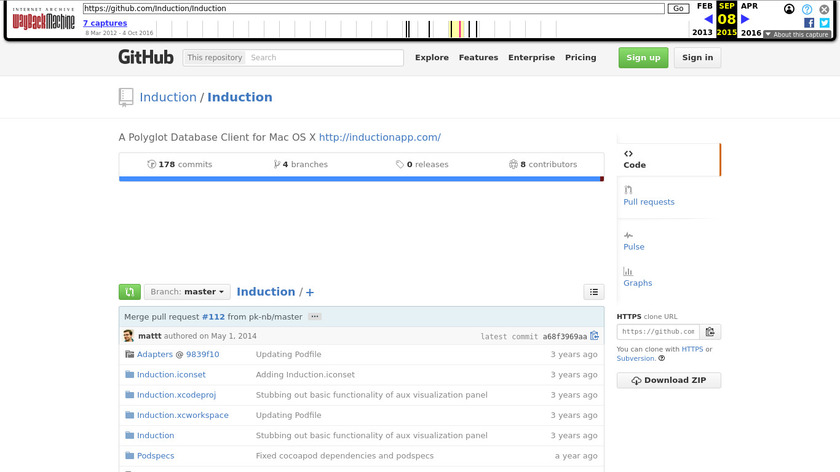
Task: Close the Wayback toolbar with X icon
Action: click(824, 9)
